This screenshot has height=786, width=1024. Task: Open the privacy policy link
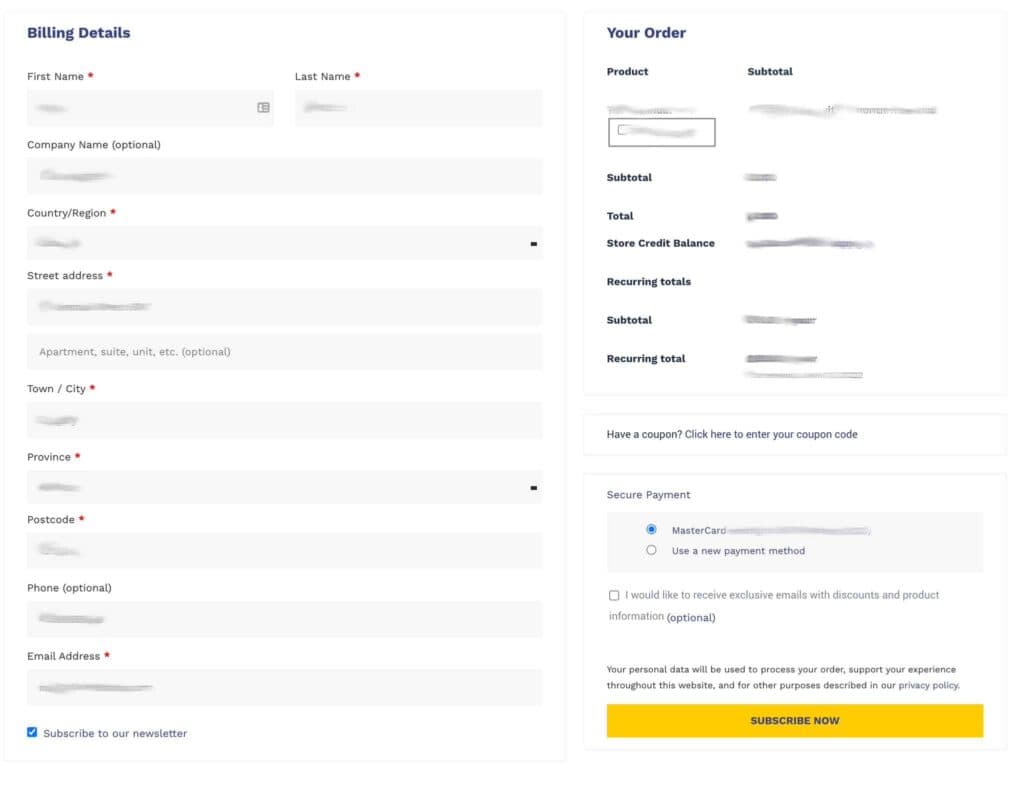[x=928, y=685]
